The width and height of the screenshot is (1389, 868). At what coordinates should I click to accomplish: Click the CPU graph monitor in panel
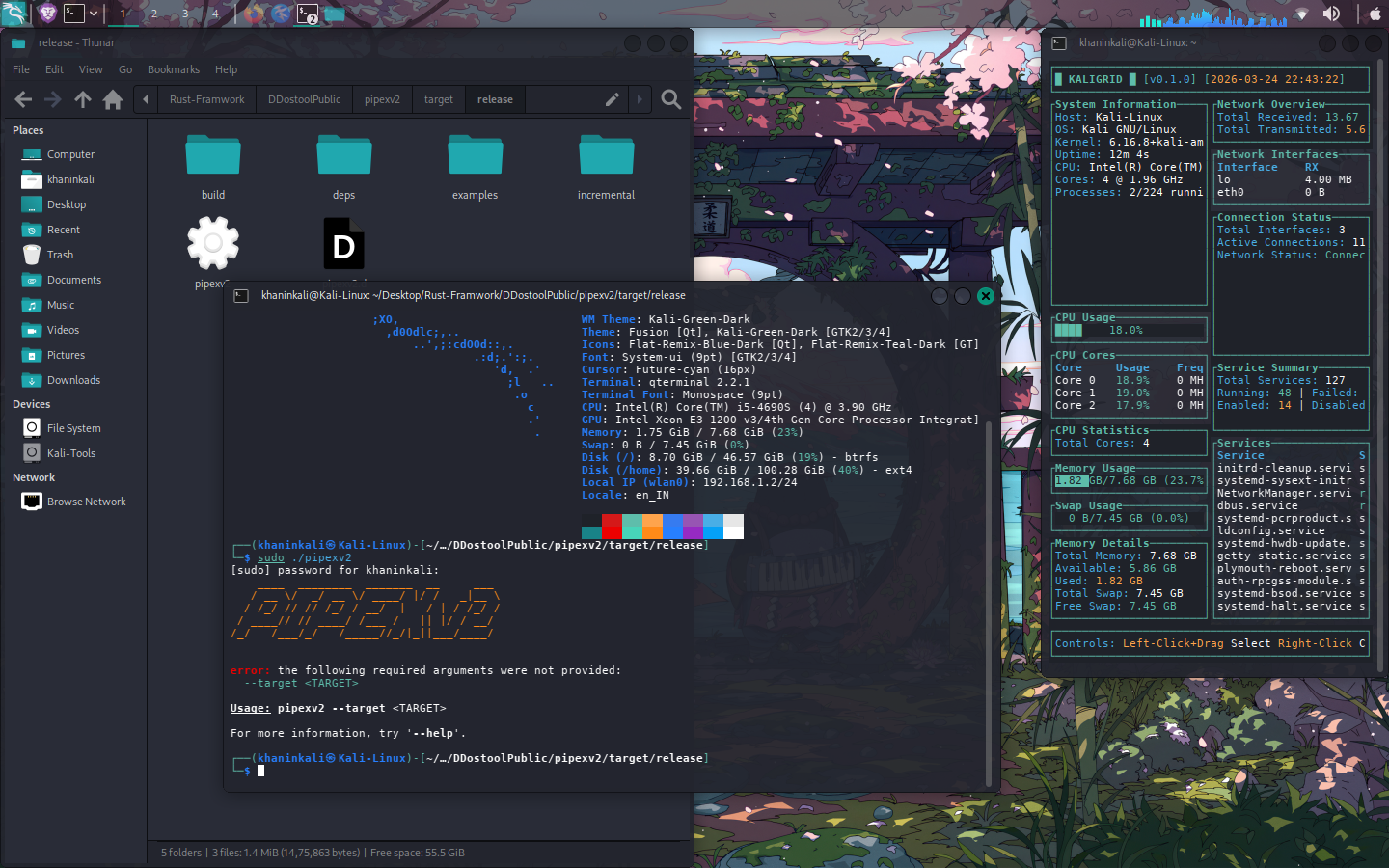[1212, 15]
